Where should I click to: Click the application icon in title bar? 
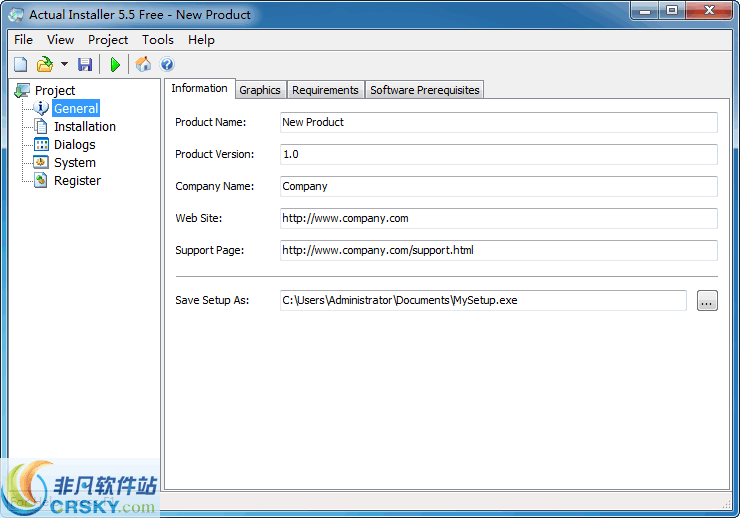[16, 15]
